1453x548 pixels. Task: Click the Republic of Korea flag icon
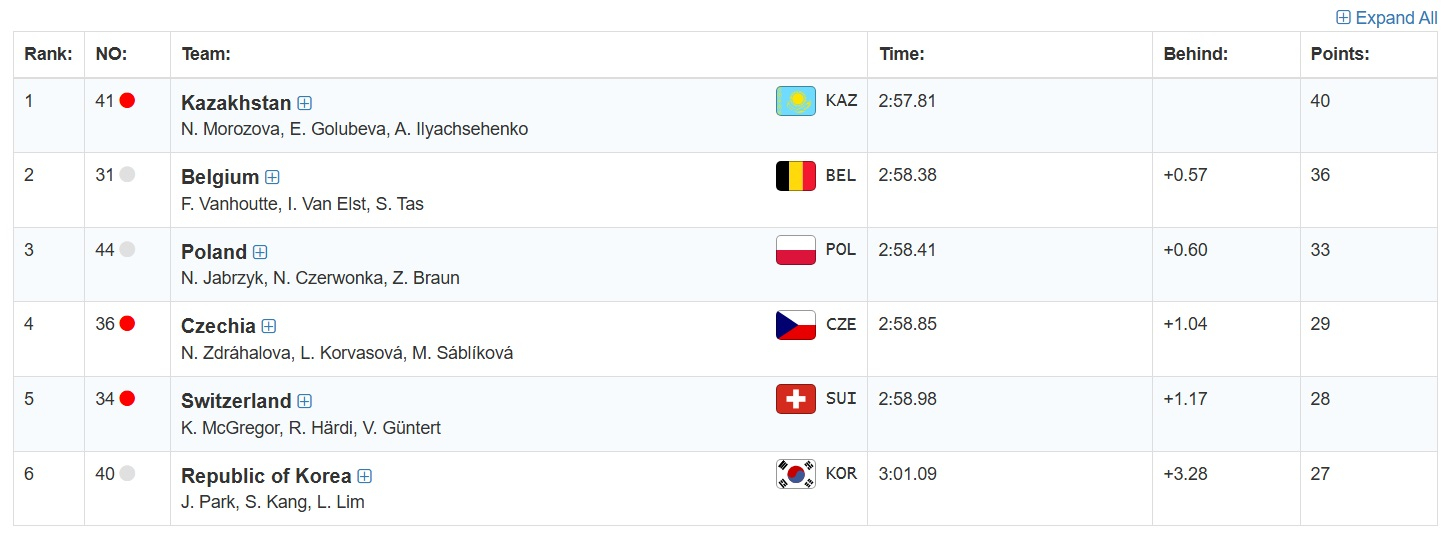tap(795, 474)
